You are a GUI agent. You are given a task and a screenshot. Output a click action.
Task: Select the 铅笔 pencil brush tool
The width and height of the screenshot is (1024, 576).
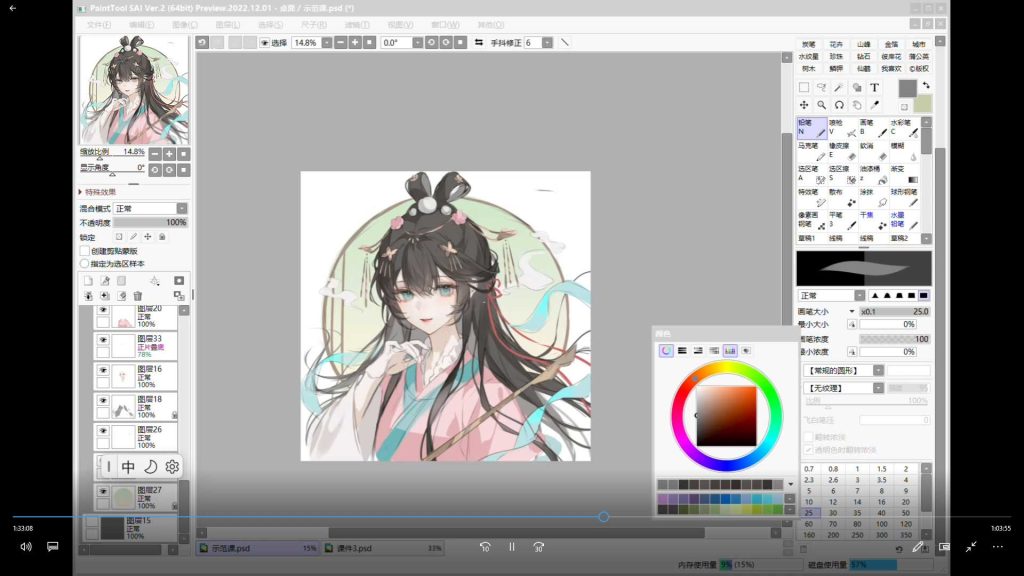[x=811, y=127]
